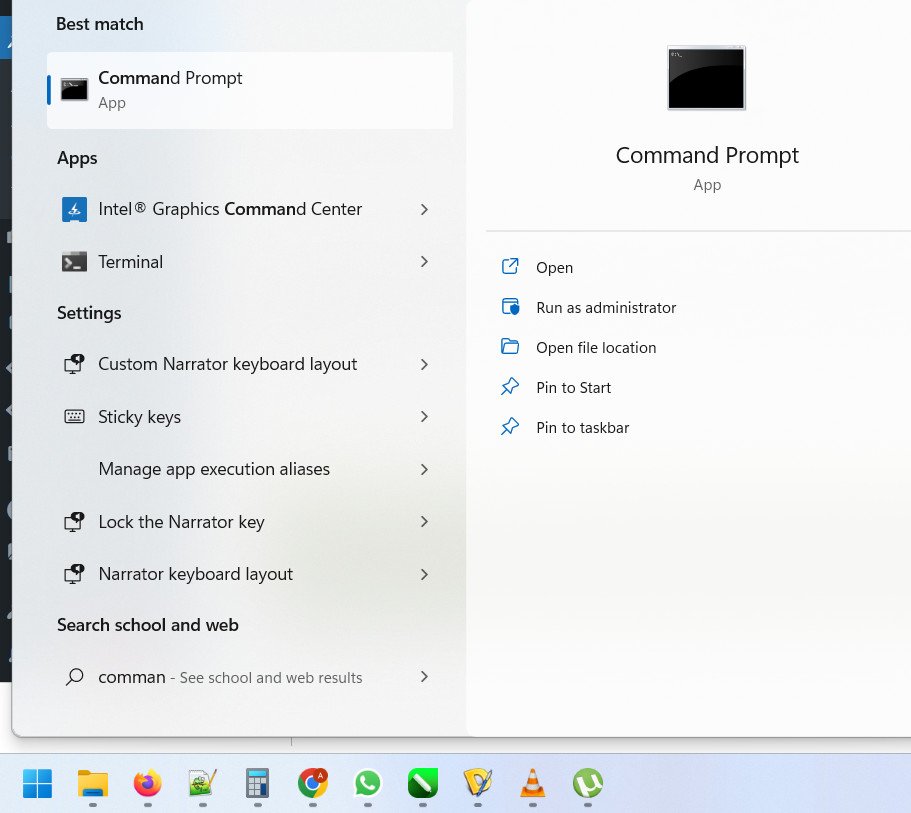Launch Calculator from the taskbar
The height and width of the screenshot is (813, 911).
(257, 783)
